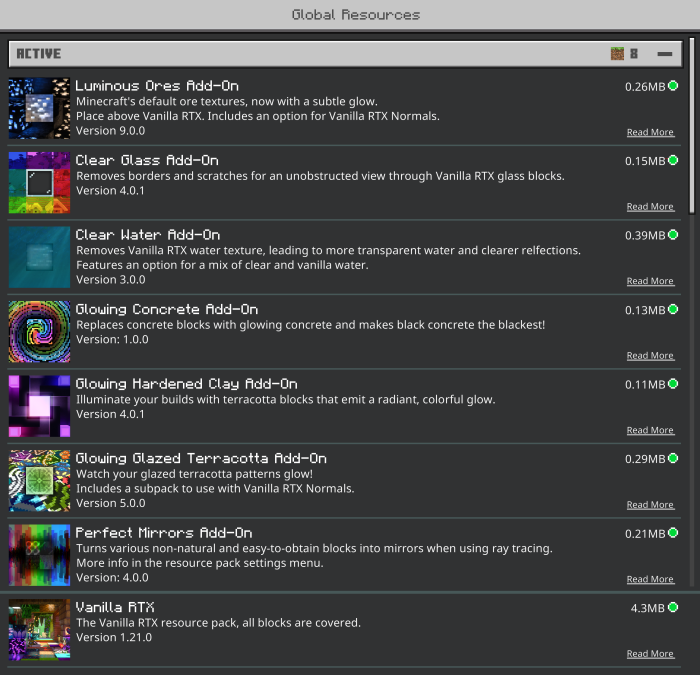Screen dimensions: 700x675
Task: Open Read More for Glowing Concrete Add-On
Action: pos(650,356)
